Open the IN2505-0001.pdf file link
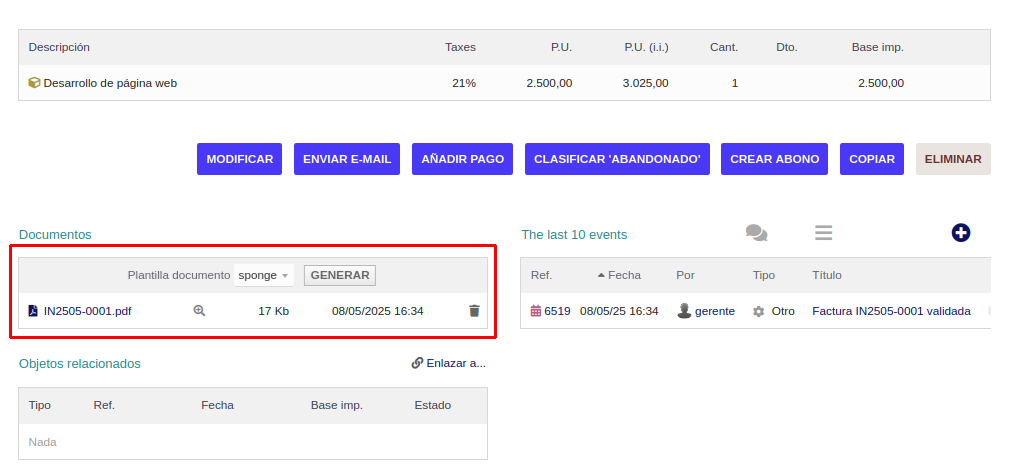Screen dimensions: 1017x469 coord(87,311)
